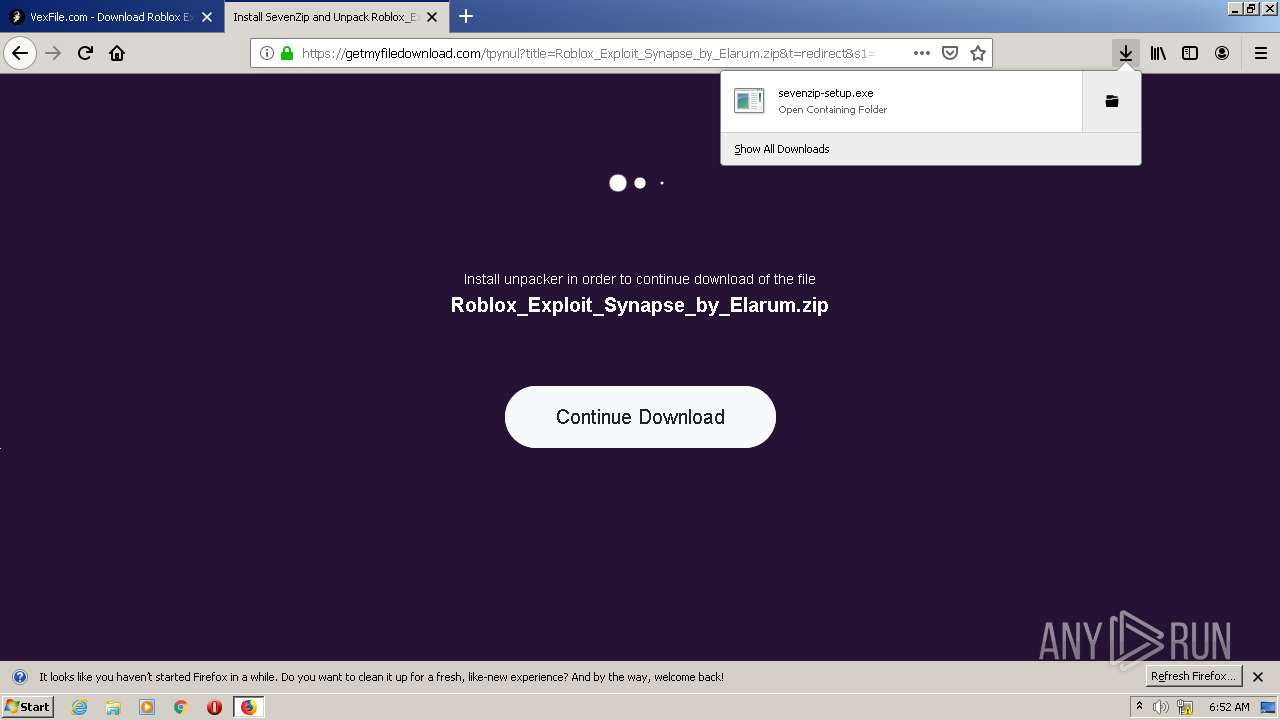1280x720 pixels.
Task: Click Roblox_Exploit_Synapse_by_Elarum.zip file name text
Action: click(640, 305)
